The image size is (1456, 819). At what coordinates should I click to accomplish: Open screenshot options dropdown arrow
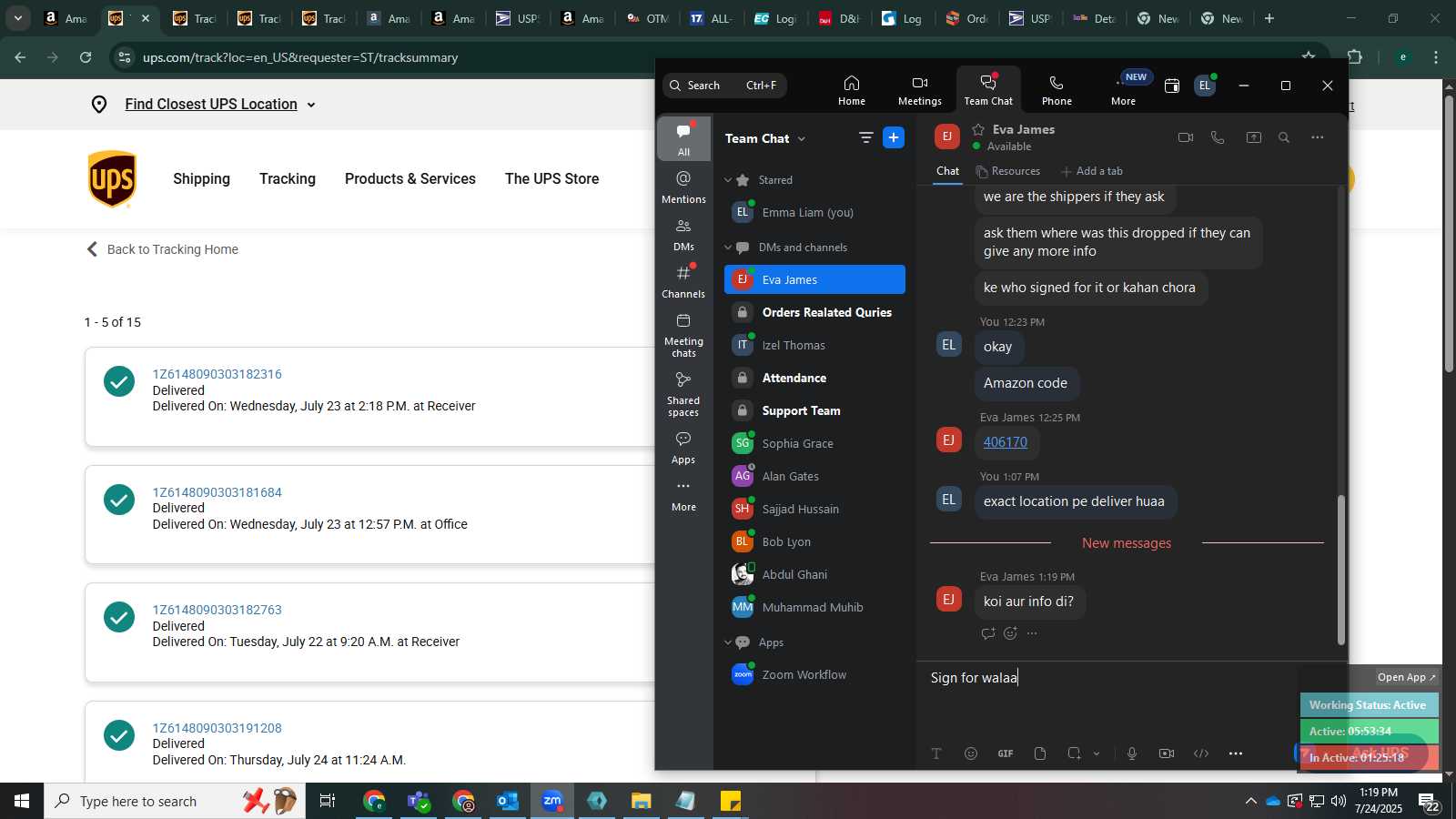1097,753
